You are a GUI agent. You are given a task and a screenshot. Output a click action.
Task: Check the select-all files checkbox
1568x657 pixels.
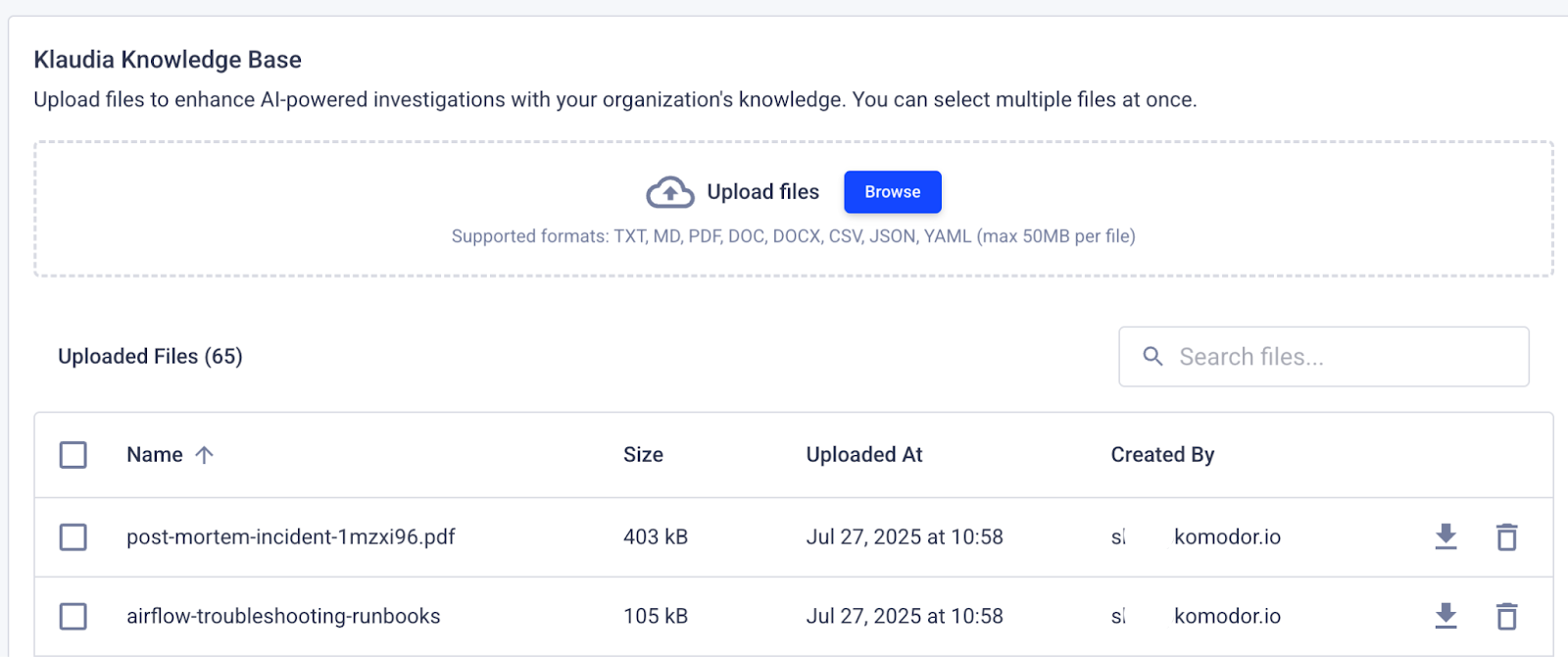pos(73,455)
